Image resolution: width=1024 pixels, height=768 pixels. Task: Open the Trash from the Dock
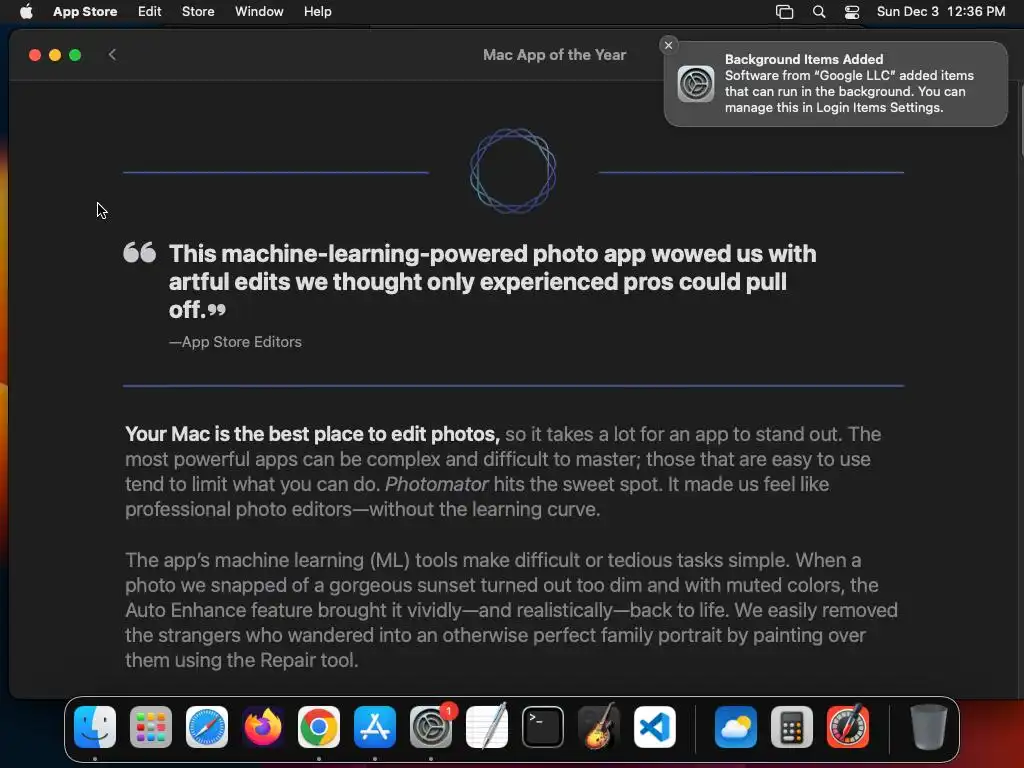[x=929, y=727]
